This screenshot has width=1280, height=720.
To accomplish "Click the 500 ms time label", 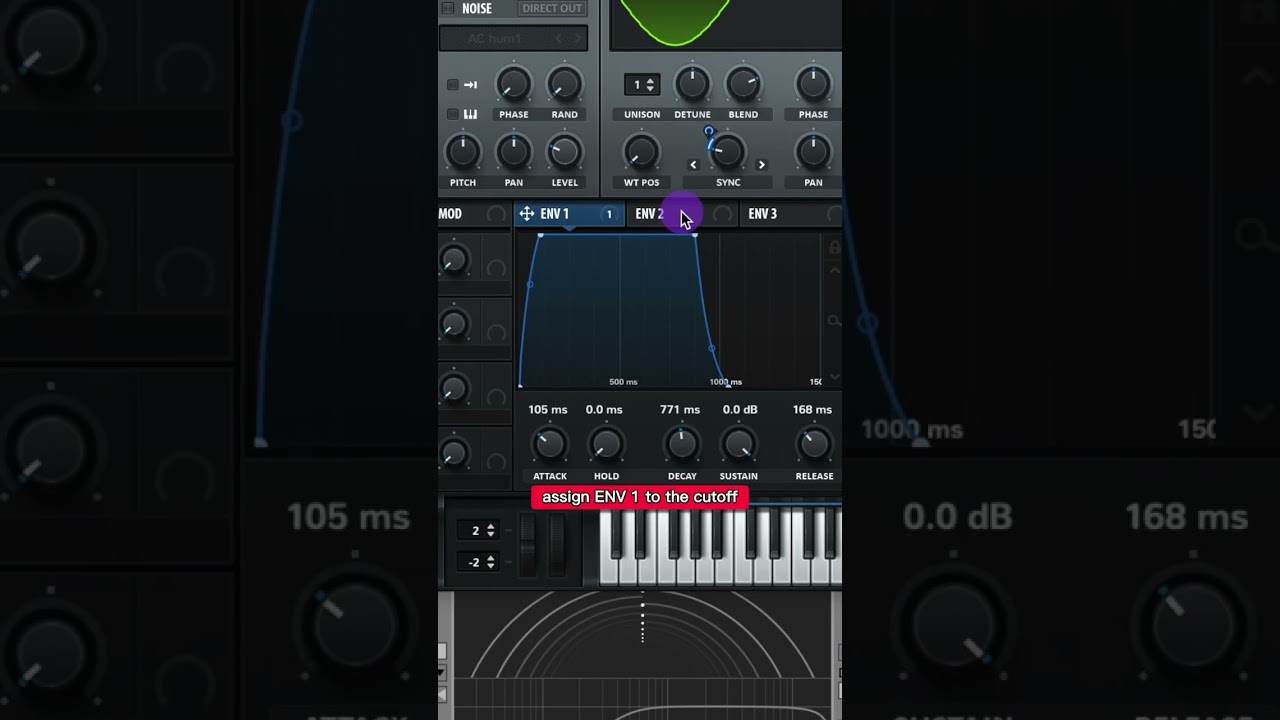I will (x=623, y=382).
